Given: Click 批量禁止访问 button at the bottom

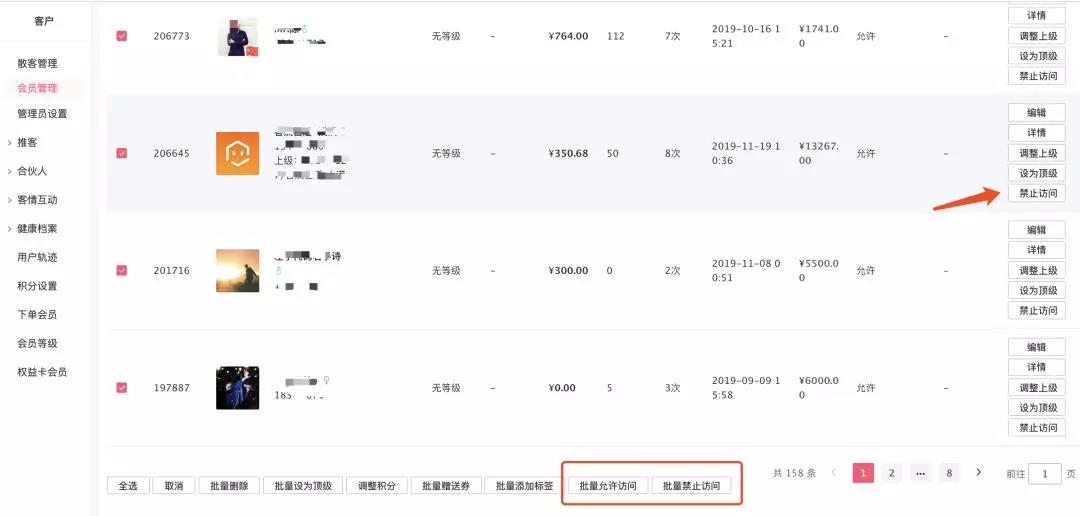Looking at the screenshot, I should point(692,486).
